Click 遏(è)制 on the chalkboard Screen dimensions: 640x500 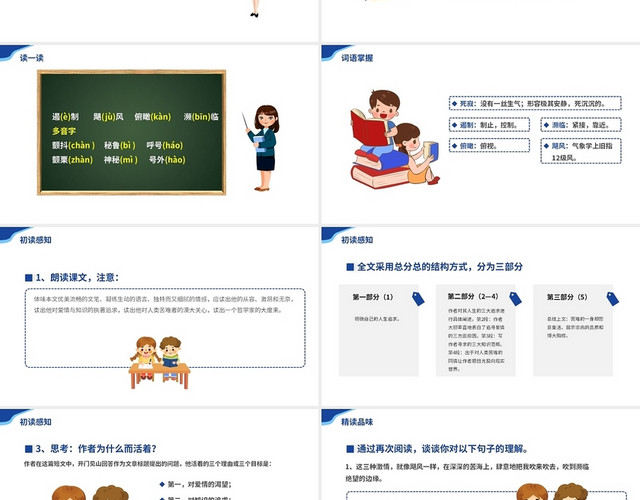[65, 117]
